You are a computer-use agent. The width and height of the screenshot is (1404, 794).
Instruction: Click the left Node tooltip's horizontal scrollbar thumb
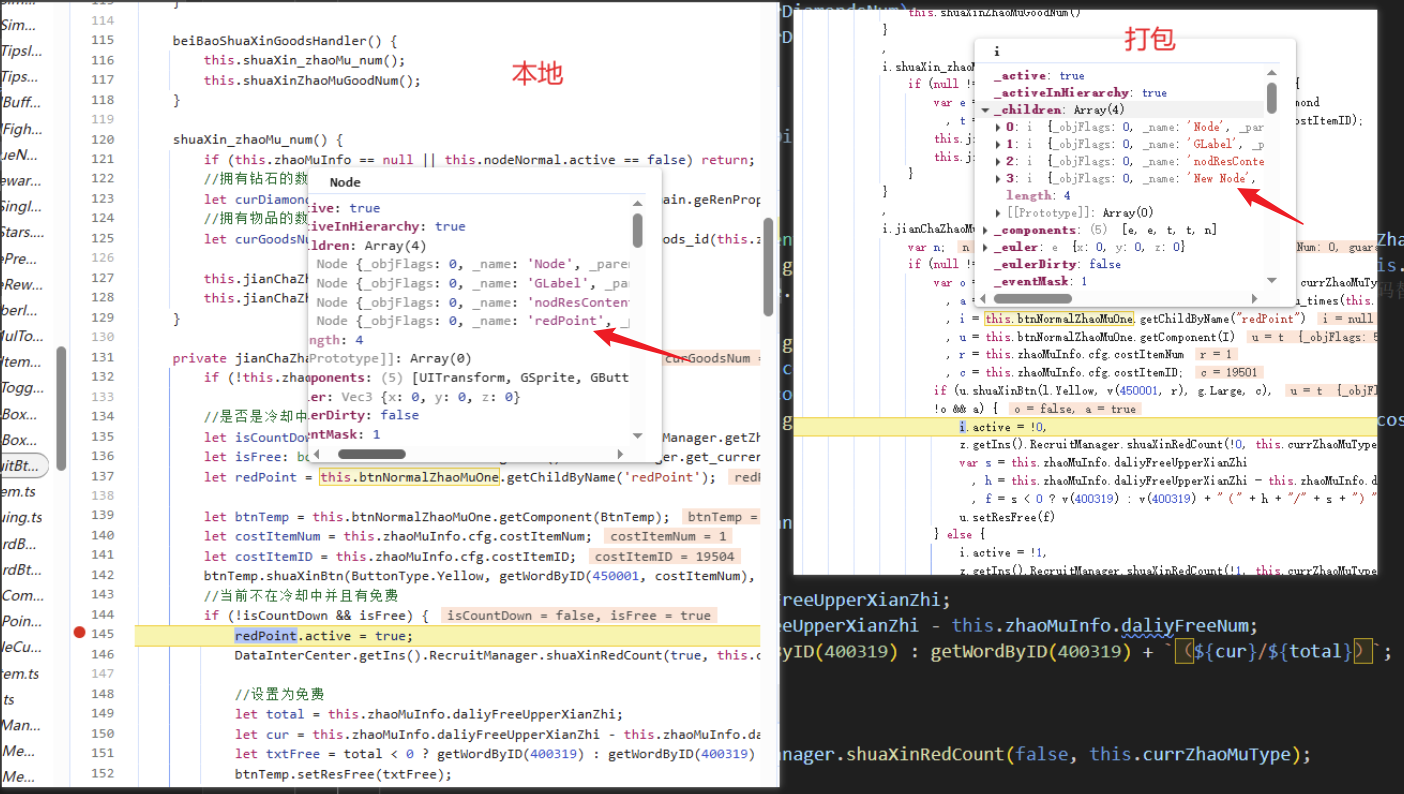373,454
